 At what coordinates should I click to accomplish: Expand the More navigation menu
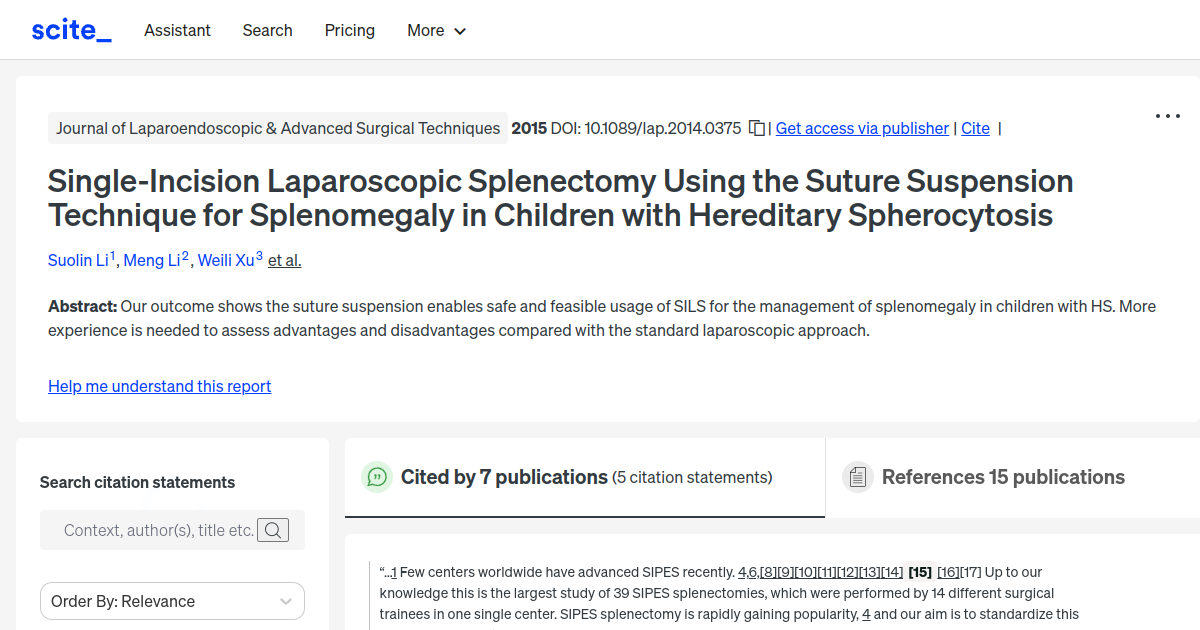437,30
